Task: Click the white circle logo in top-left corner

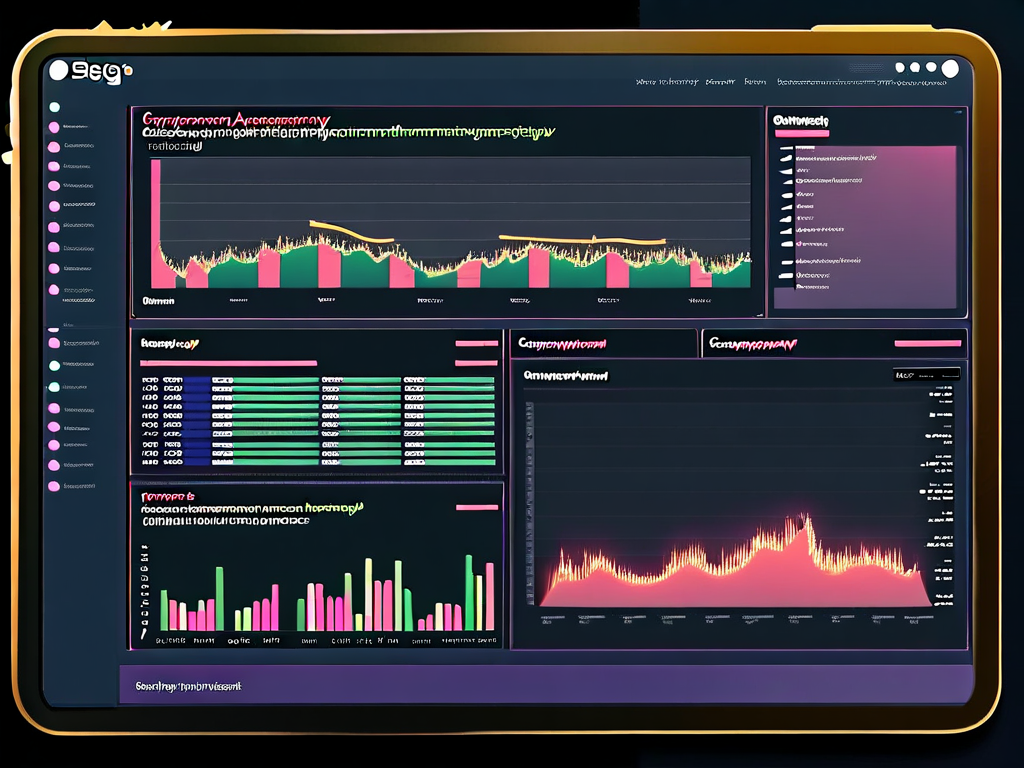Action: click(59, 70)
